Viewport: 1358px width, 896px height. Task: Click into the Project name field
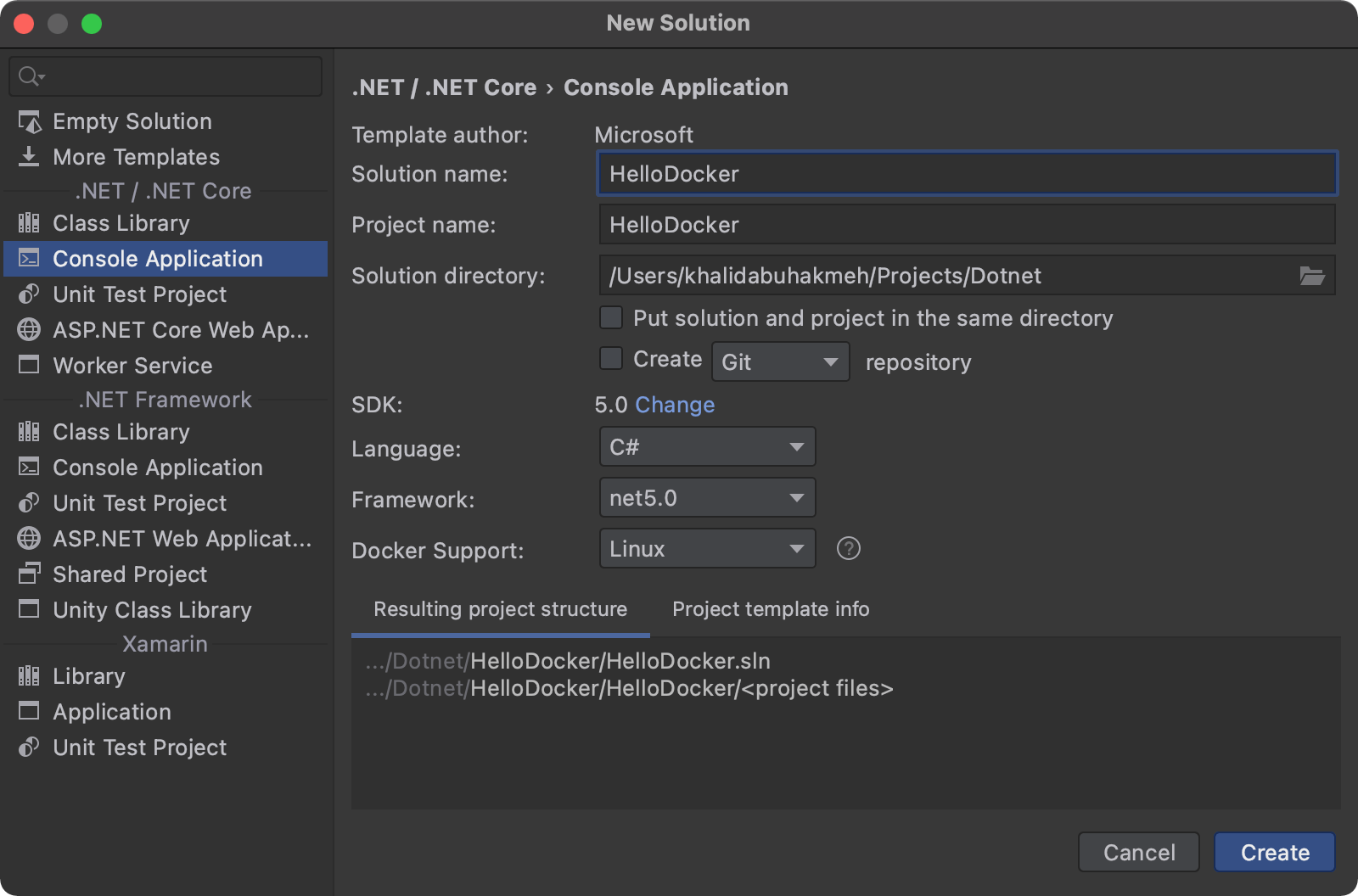click(966, 225)
